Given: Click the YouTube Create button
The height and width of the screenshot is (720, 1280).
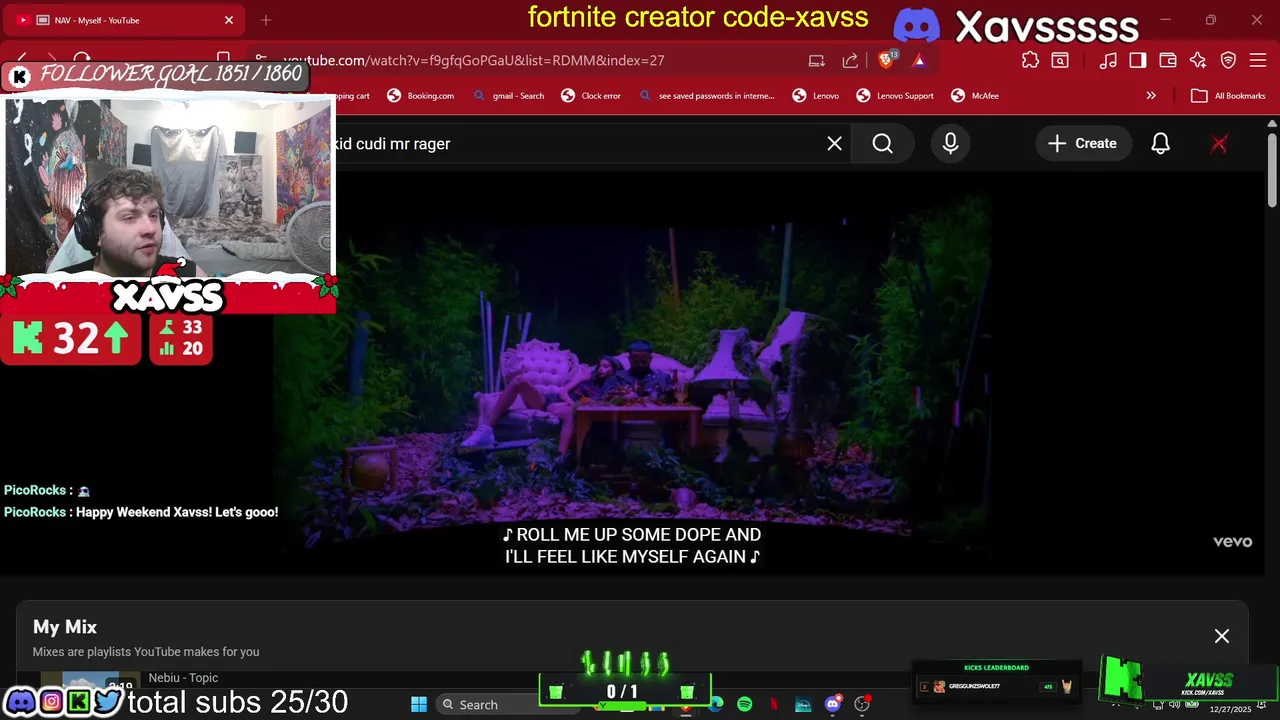Looking at the screenshot, I should coord(1082,143).
